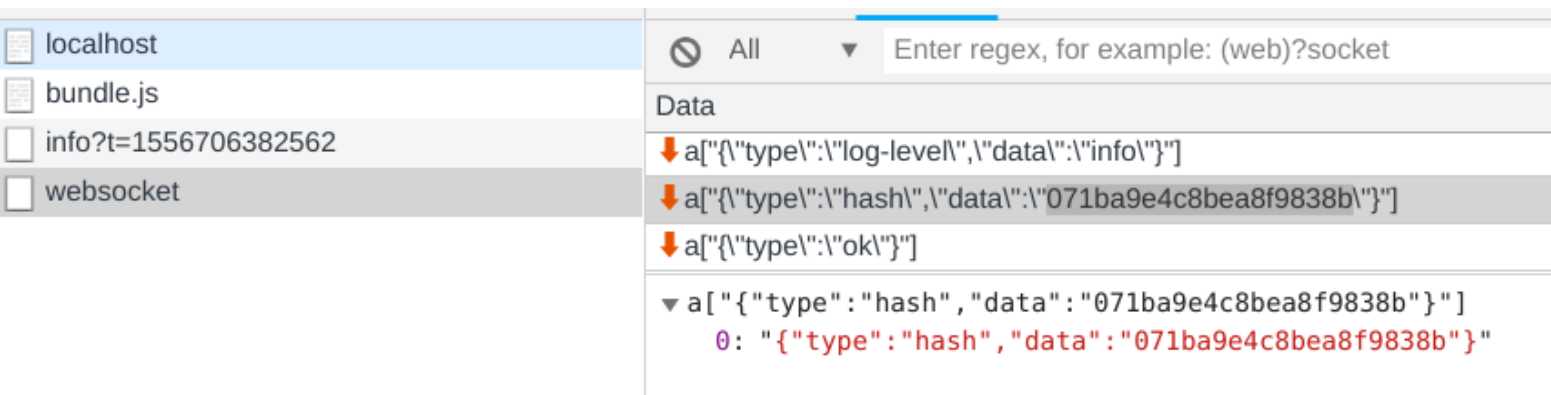The image size is (1551, 395).
Task: Select the info?t=1556706382562 request
Action: pyautogui.click(x=321, y=143)
